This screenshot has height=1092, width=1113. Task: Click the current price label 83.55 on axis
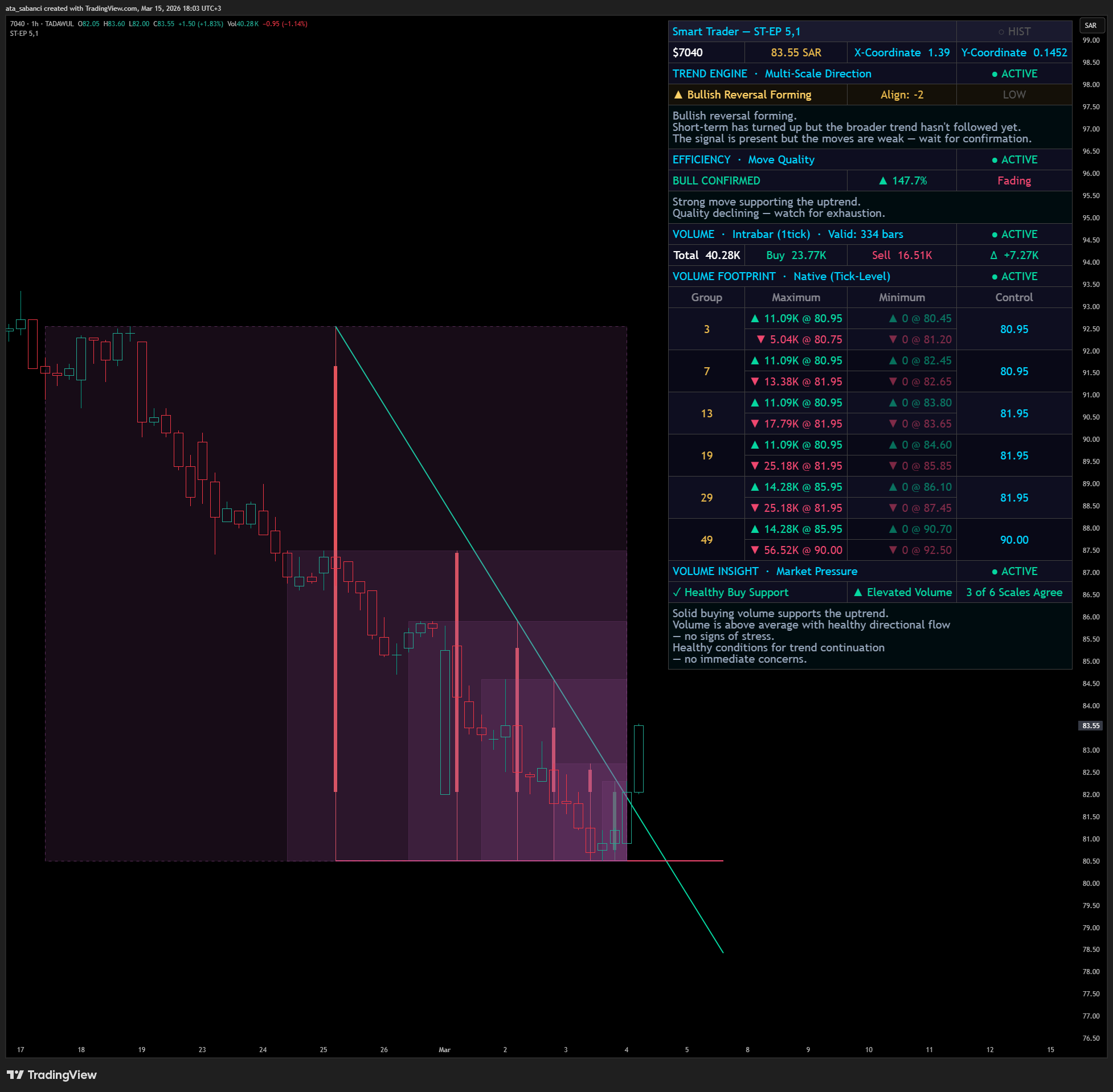click(1091, 725)
